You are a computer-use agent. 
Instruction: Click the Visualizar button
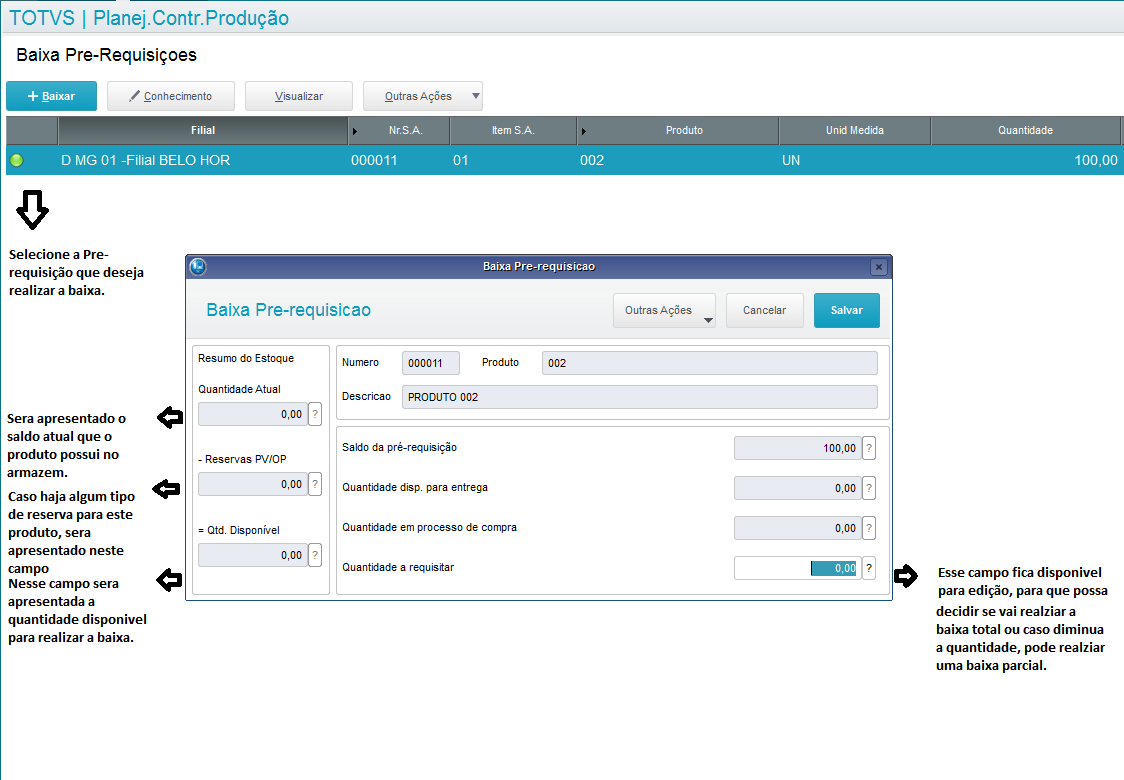pyautogui.click(x=299, y=96)
